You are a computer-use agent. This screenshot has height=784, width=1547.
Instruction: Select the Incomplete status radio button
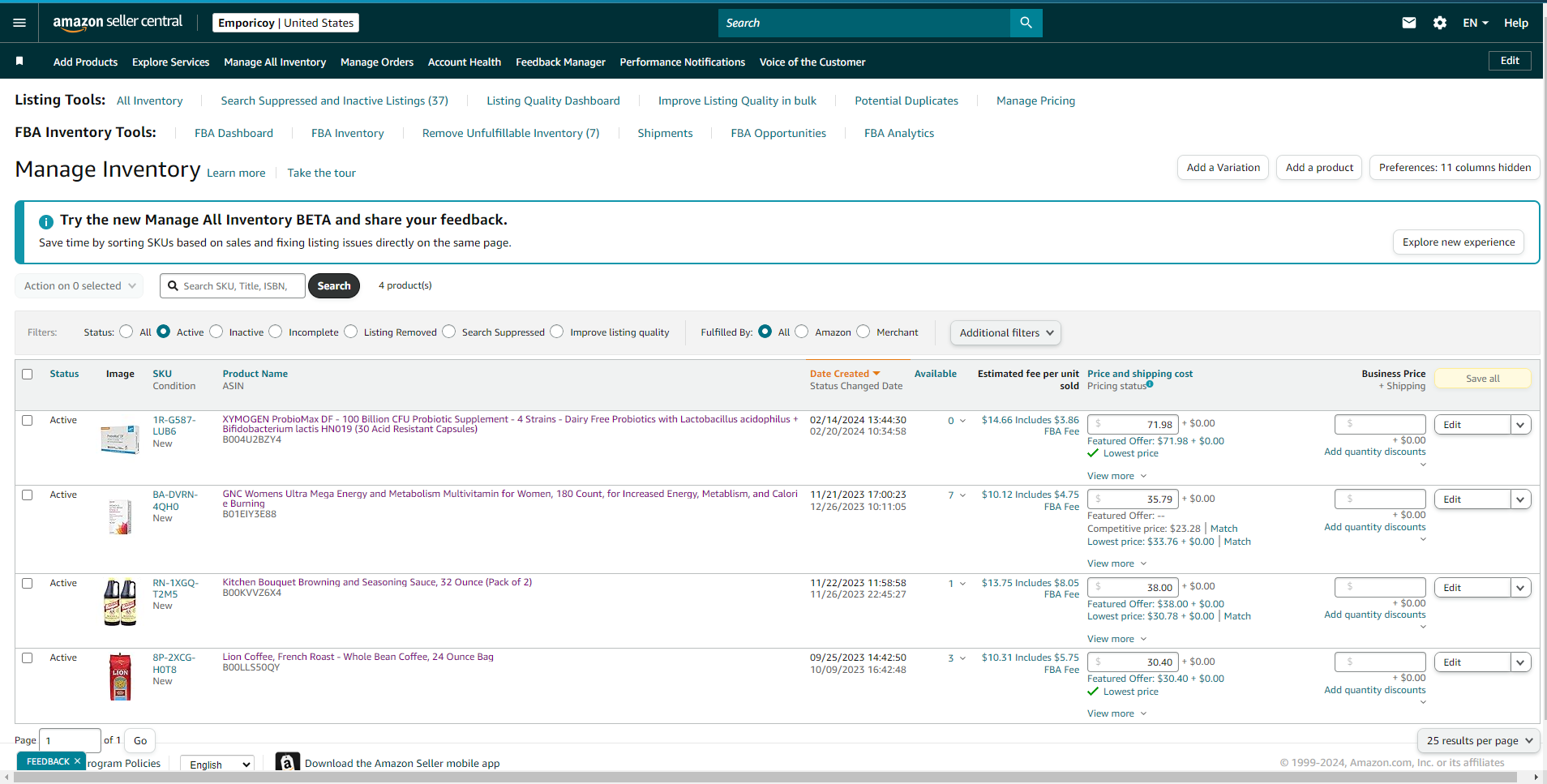click(x=276, y=332)
